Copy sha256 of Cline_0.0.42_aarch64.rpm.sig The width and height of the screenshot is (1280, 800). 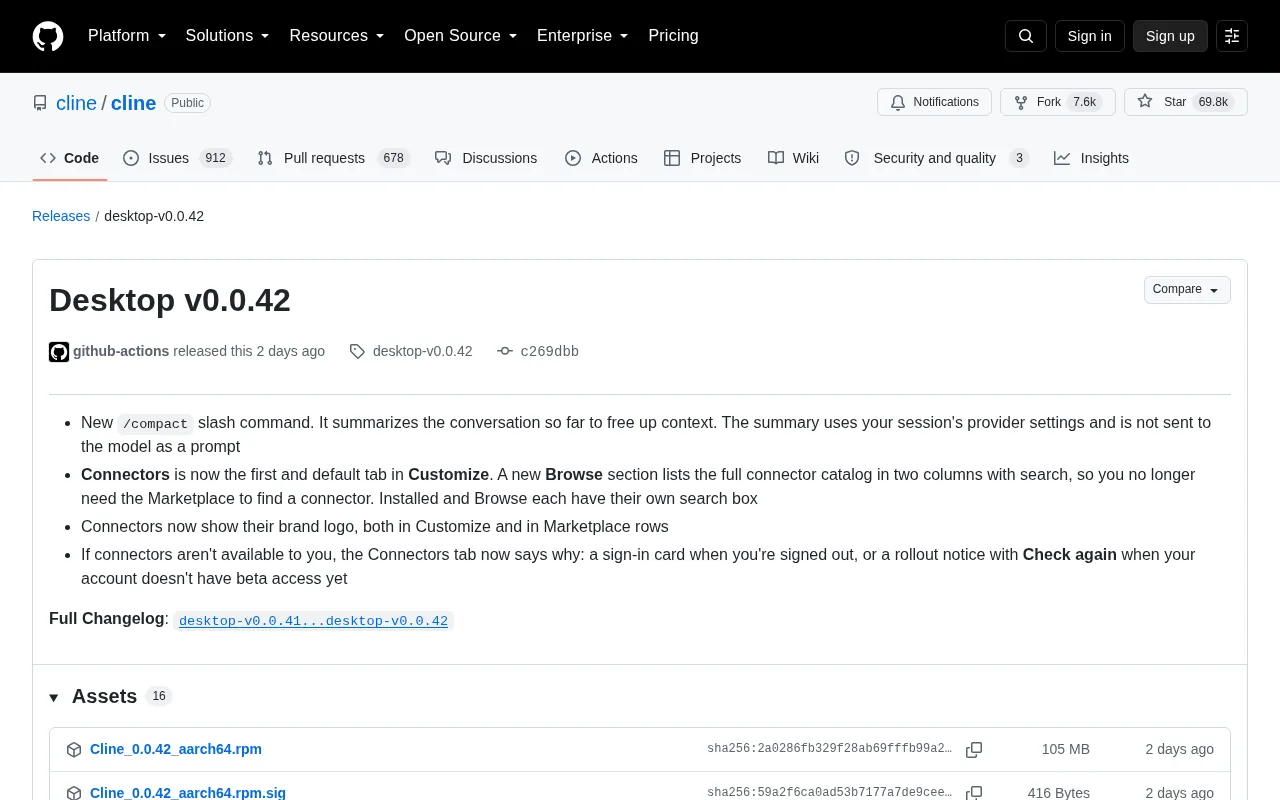[x=974, y=792]
